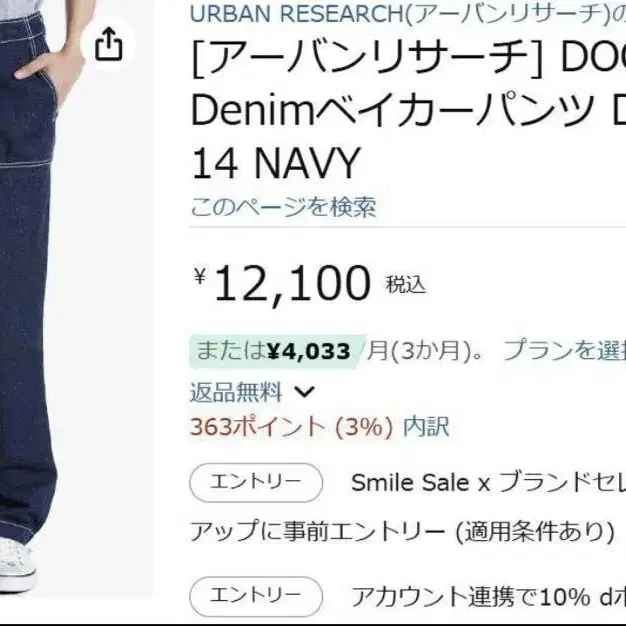
Task: Select the プランを選択 installment plan link
Action: pos(564,351)
